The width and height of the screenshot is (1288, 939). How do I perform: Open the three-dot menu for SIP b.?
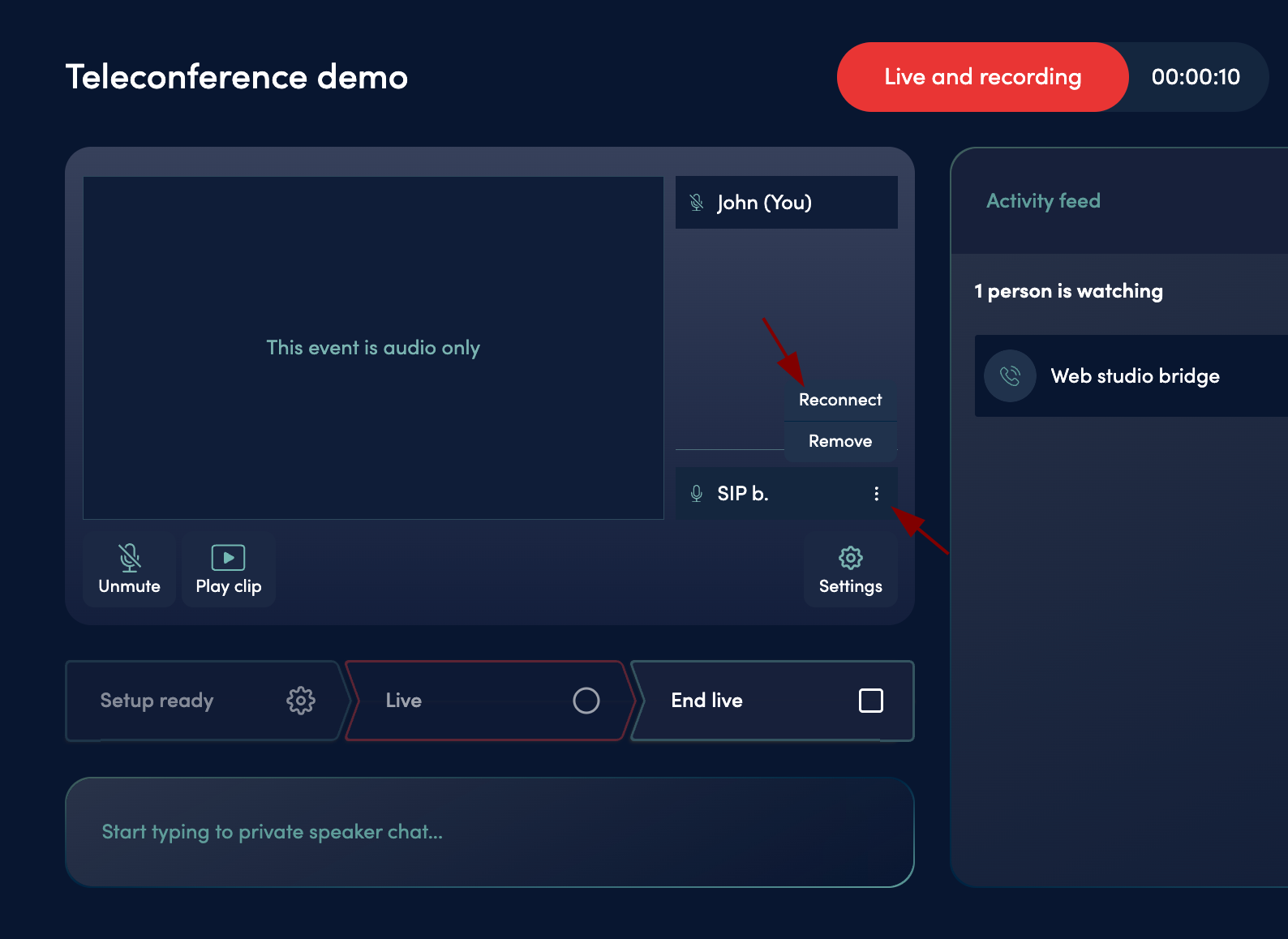pos(876,494)
